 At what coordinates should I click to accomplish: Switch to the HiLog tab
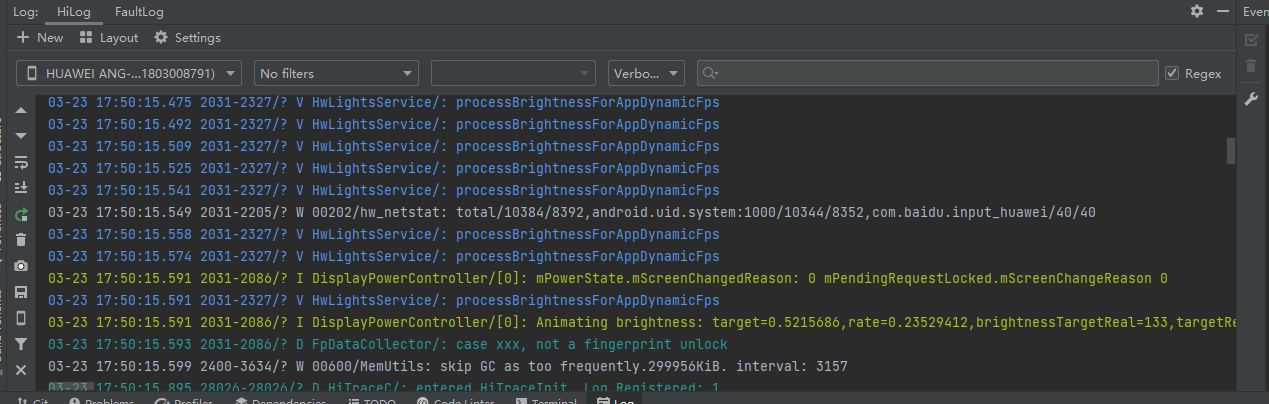tap(72, 12)
